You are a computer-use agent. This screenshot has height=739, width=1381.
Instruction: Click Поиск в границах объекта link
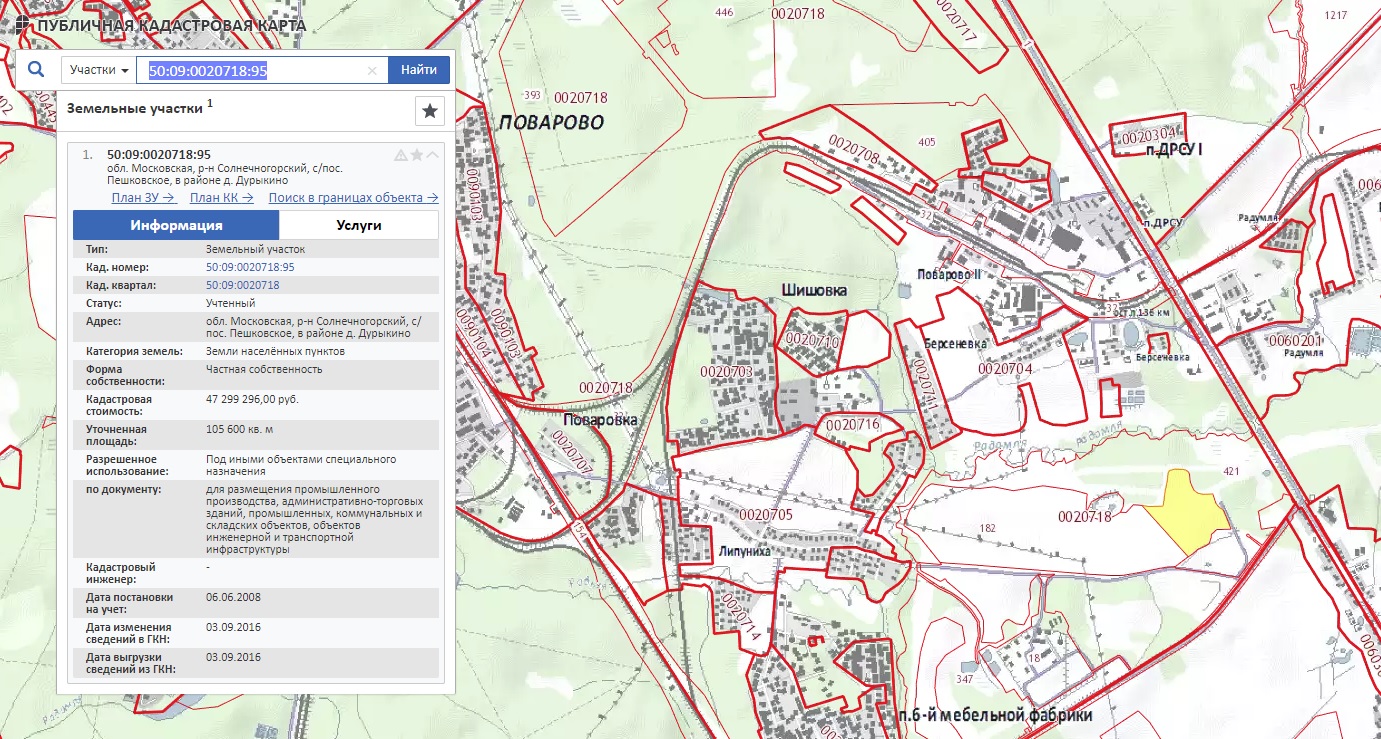(x=353, y=198)
